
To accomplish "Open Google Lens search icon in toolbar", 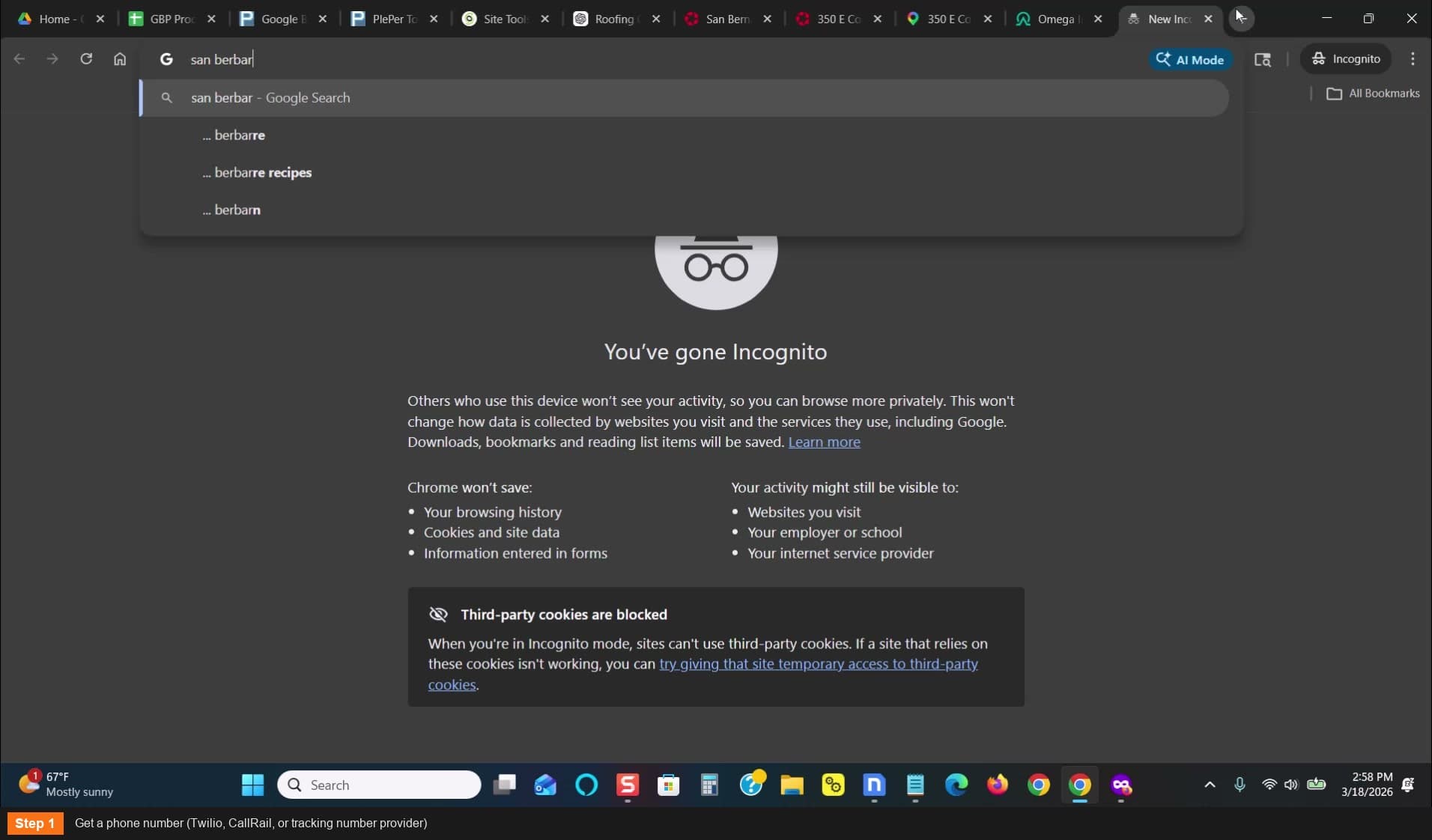I will pos(1263,59).
